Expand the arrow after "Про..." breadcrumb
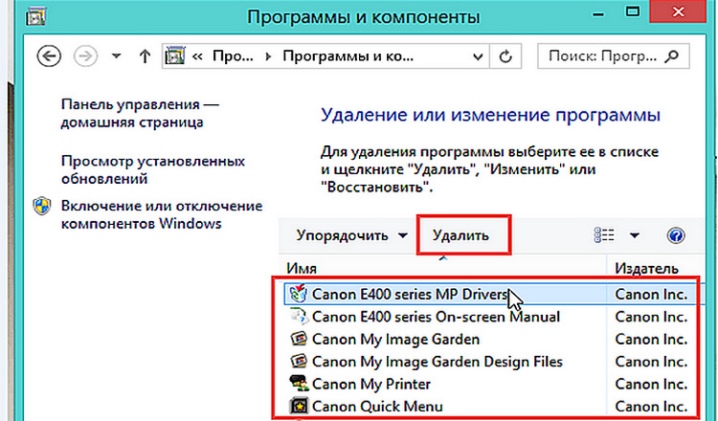Screen dimensions: 718x421 coord(268,56)
